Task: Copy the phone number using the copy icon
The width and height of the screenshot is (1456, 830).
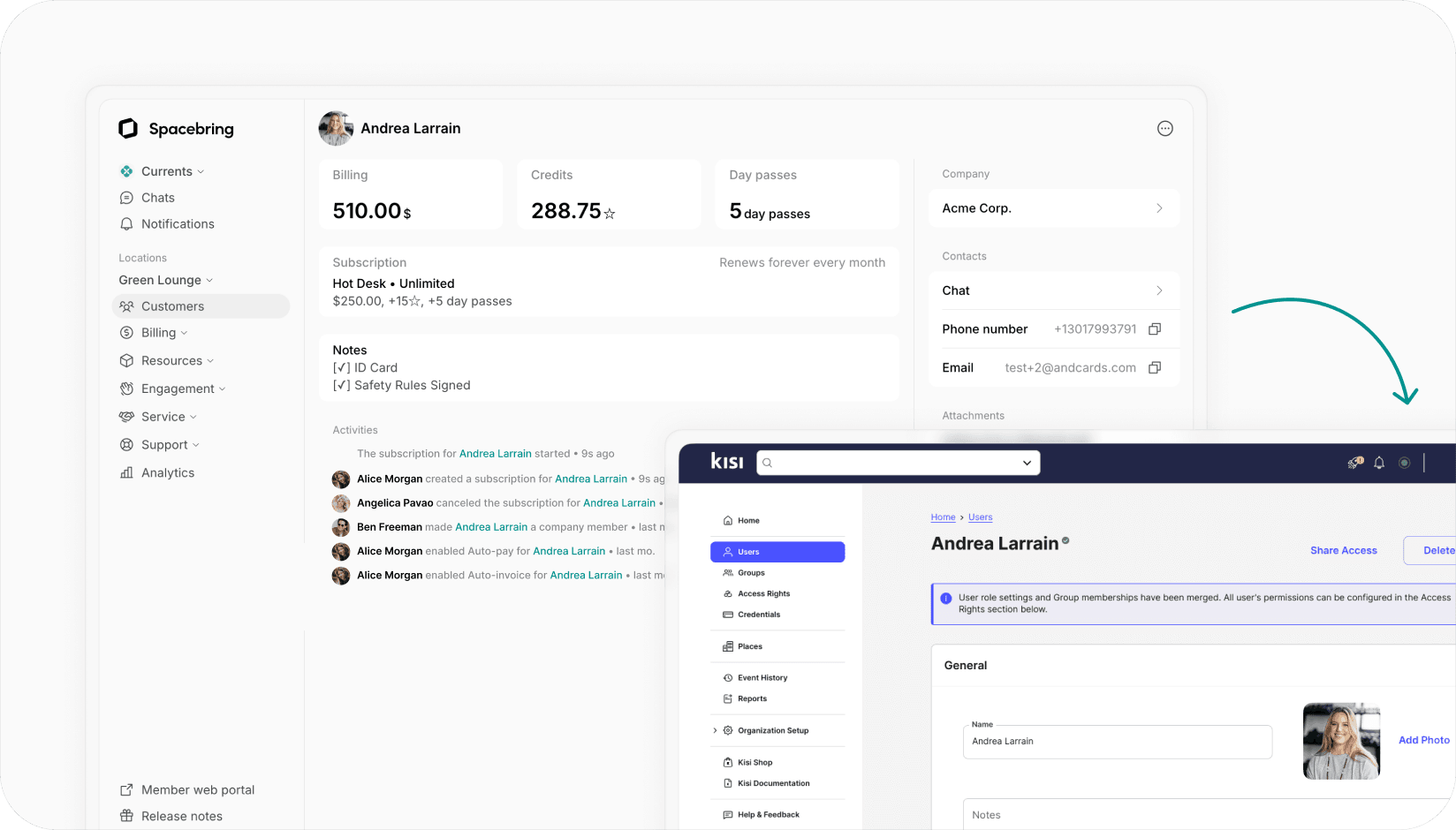Action: coord(1155,328)
